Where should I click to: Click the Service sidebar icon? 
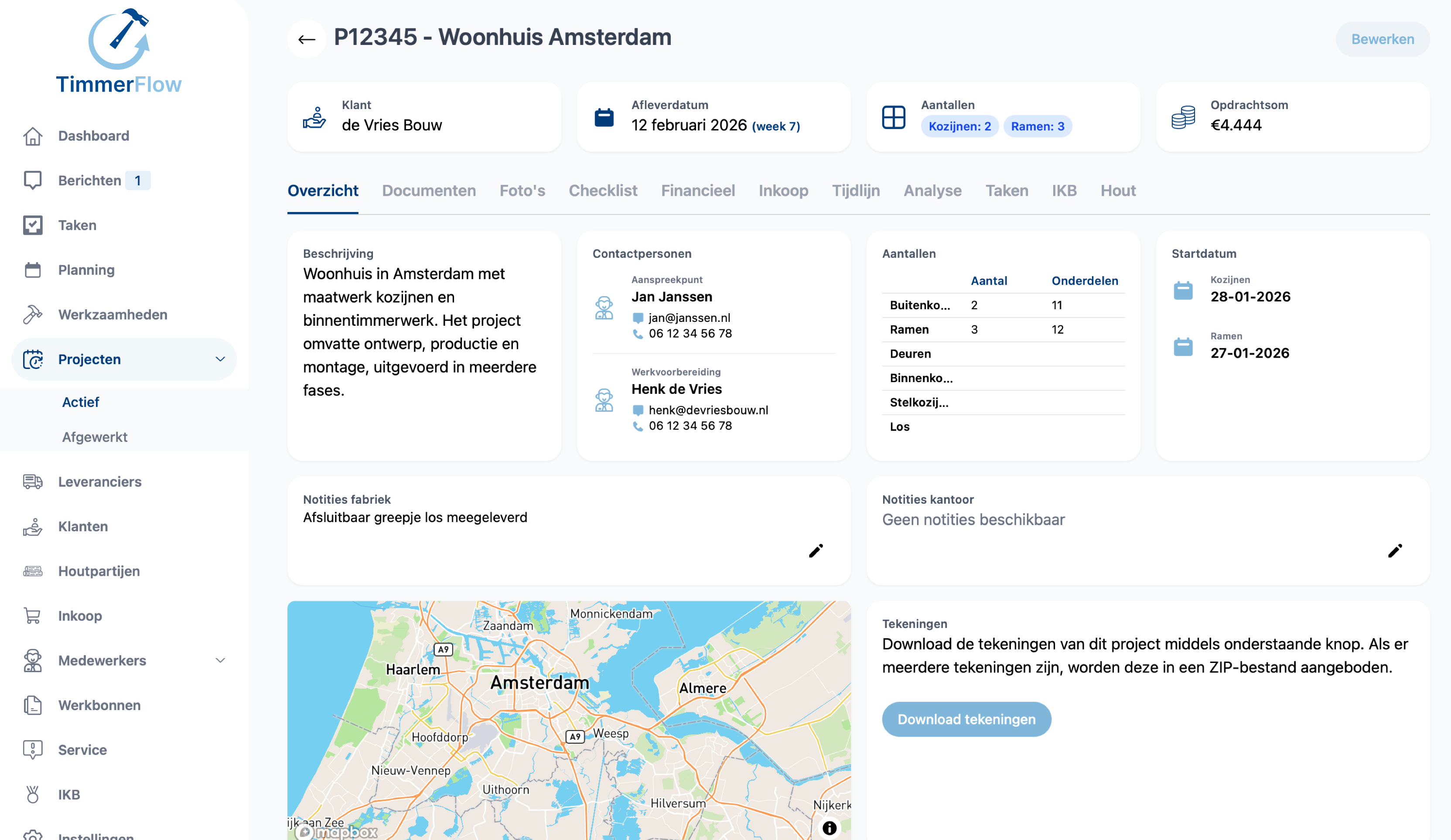click(33, 750)
